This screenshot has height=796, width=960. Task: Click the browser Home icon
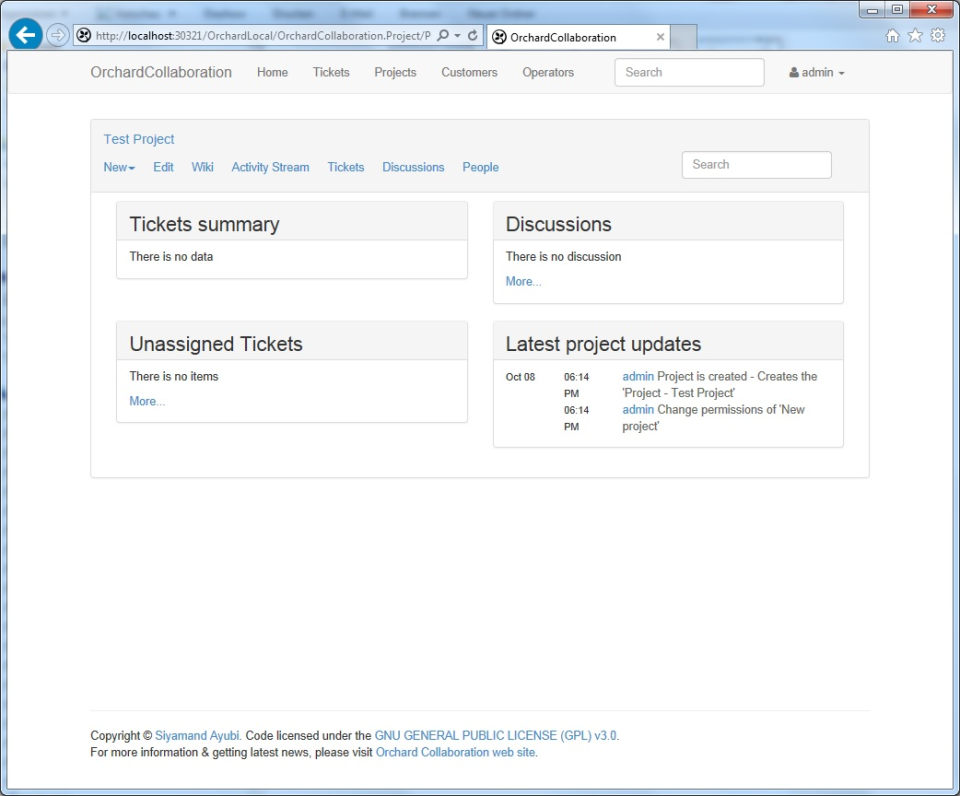coord(893,36)
